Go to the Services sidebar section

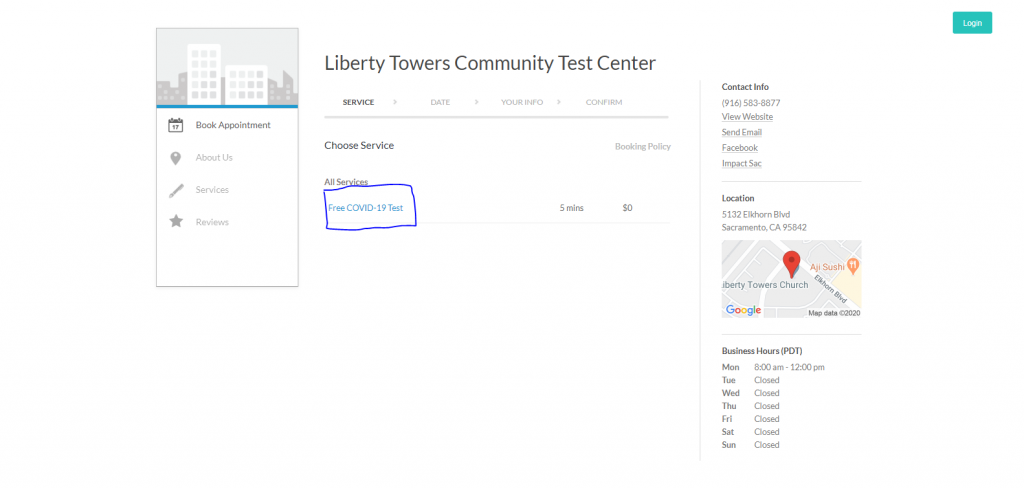[212, 190]
